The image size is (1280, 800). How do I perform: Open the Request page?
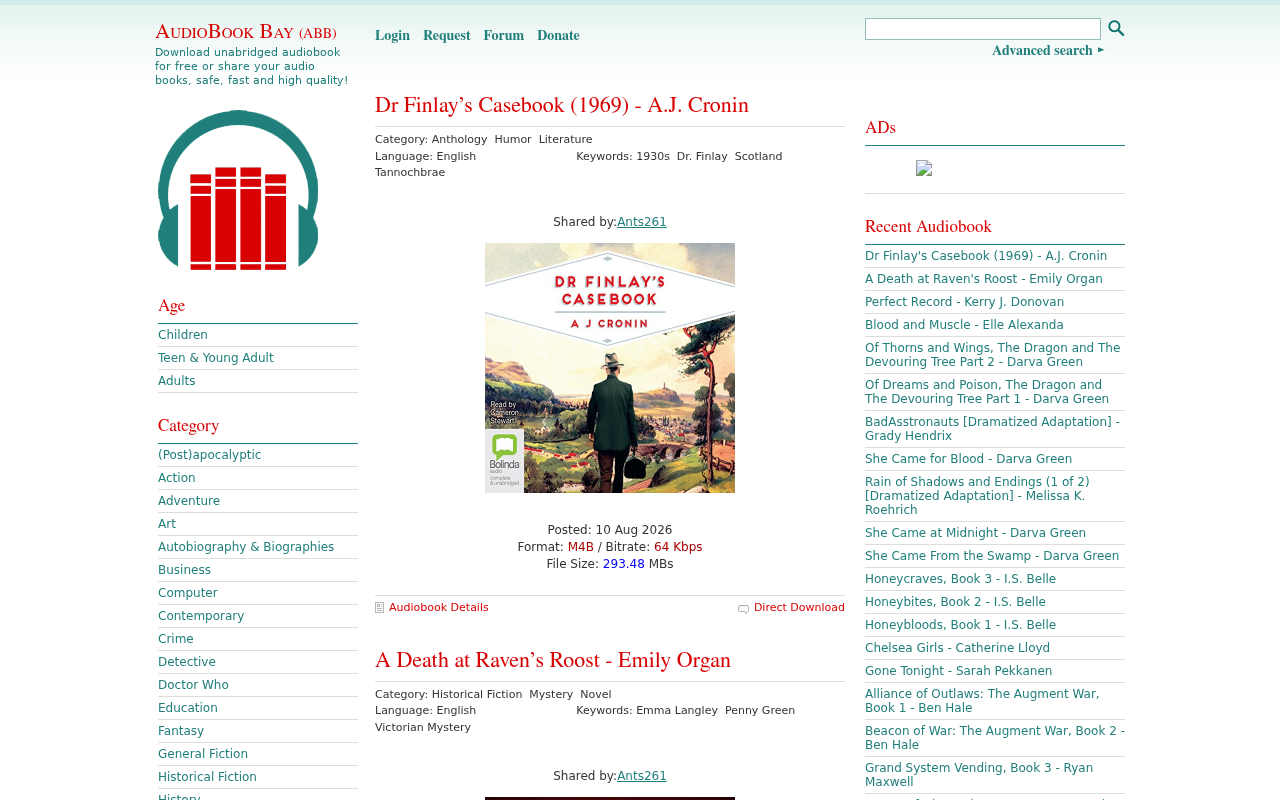[x=446, y=36]
